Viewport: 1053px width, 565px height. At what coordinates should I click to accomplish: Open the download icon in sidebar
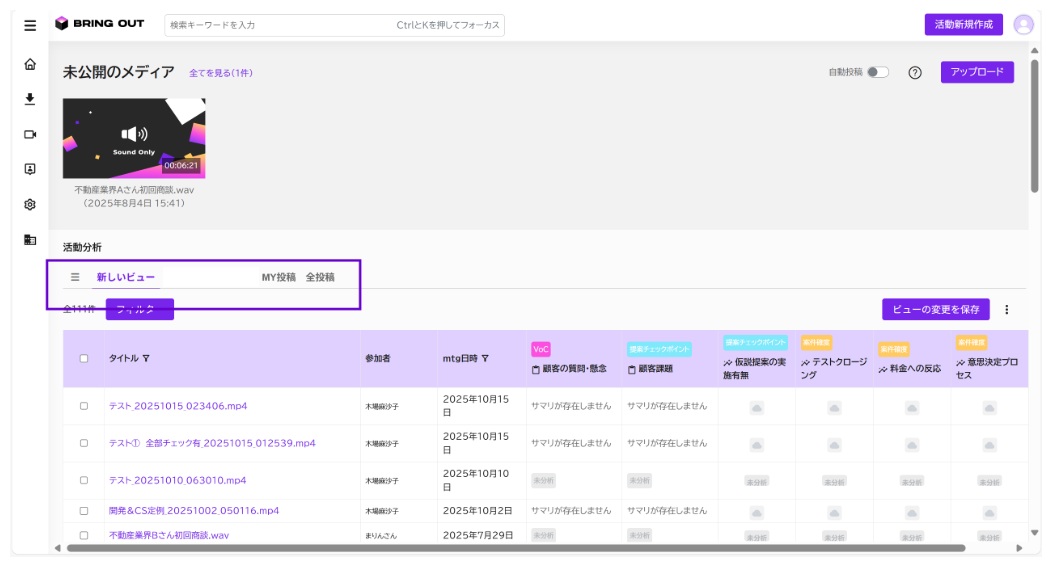point(30,99)
